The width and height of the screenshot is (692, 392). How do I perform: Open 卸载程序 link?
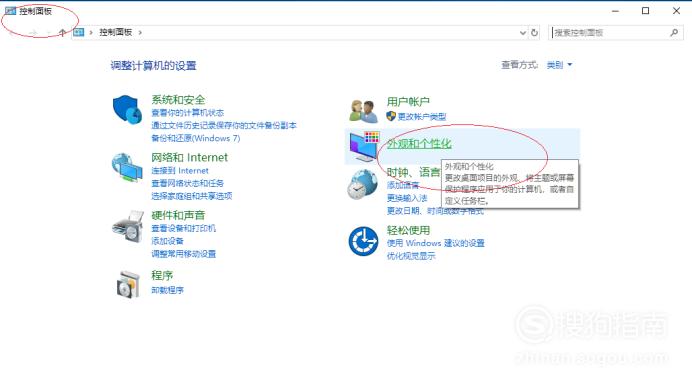167,290
